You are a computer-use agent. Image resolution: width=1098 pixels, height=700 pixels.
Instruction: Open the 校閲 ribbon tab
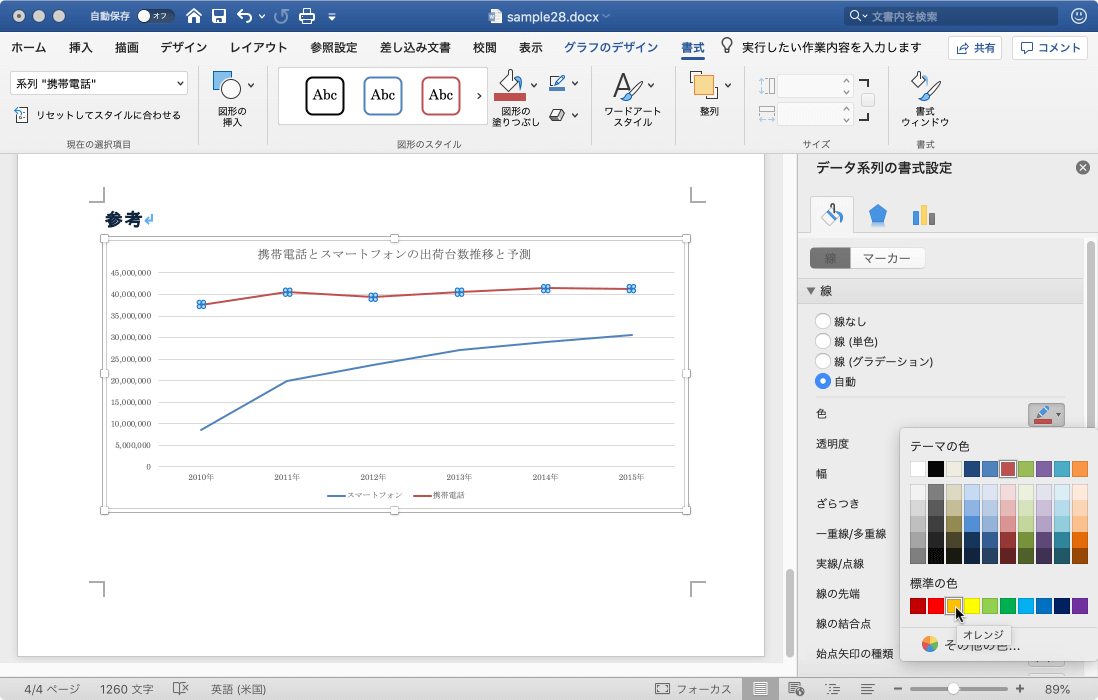(x=485, y=47)
